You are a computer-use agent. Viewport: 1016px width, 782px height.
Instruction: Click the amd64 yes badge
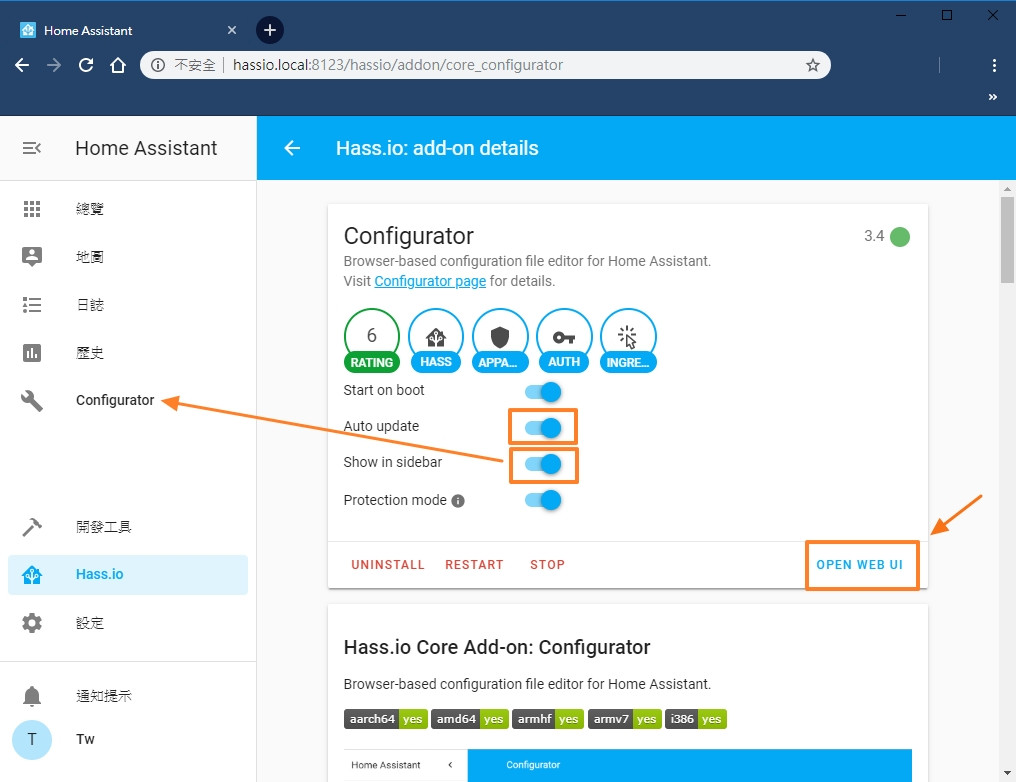click(469, 719)
